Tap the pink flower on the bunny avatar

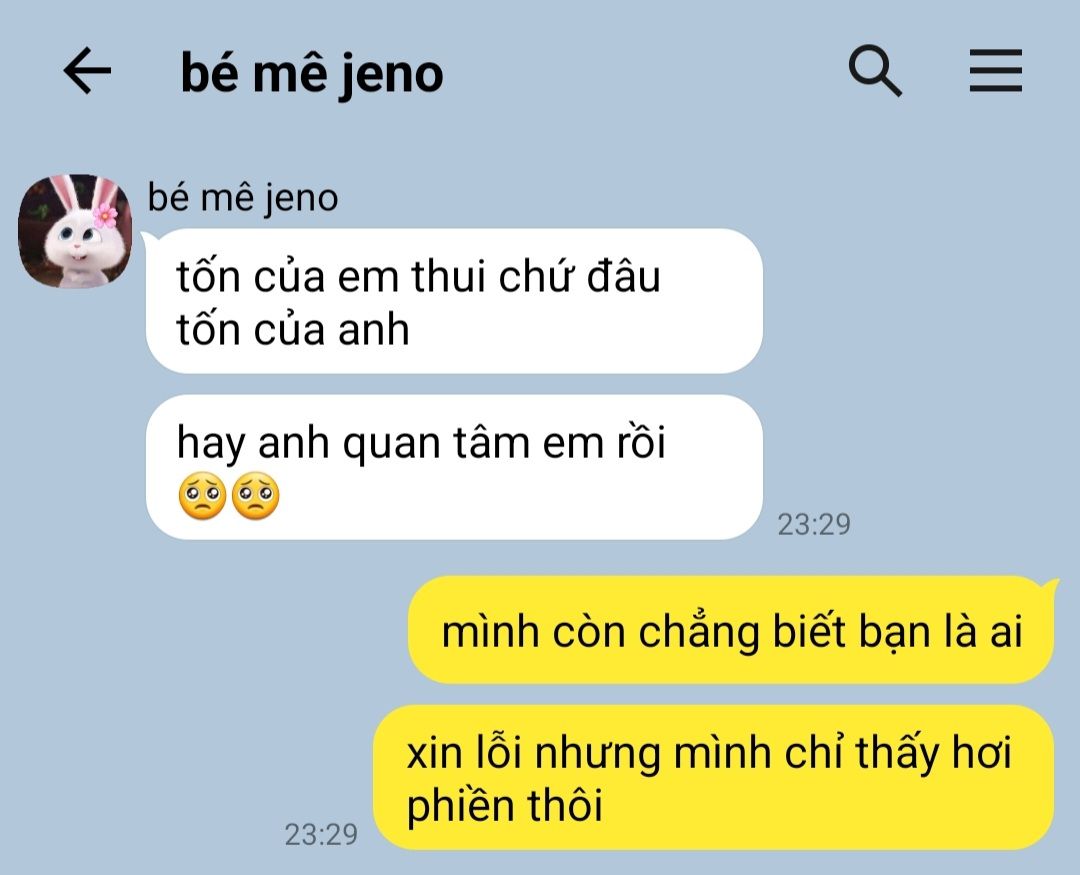[x=105, y=215]
